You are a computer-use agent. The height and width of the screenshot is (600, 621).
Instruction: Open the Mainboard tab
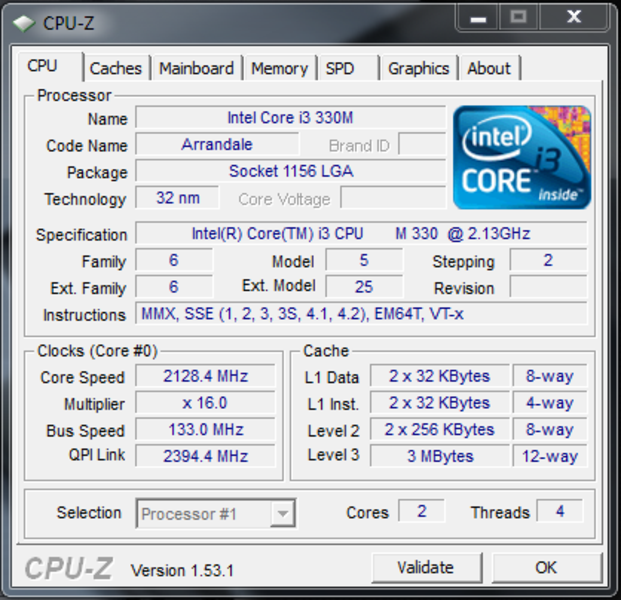196,69
